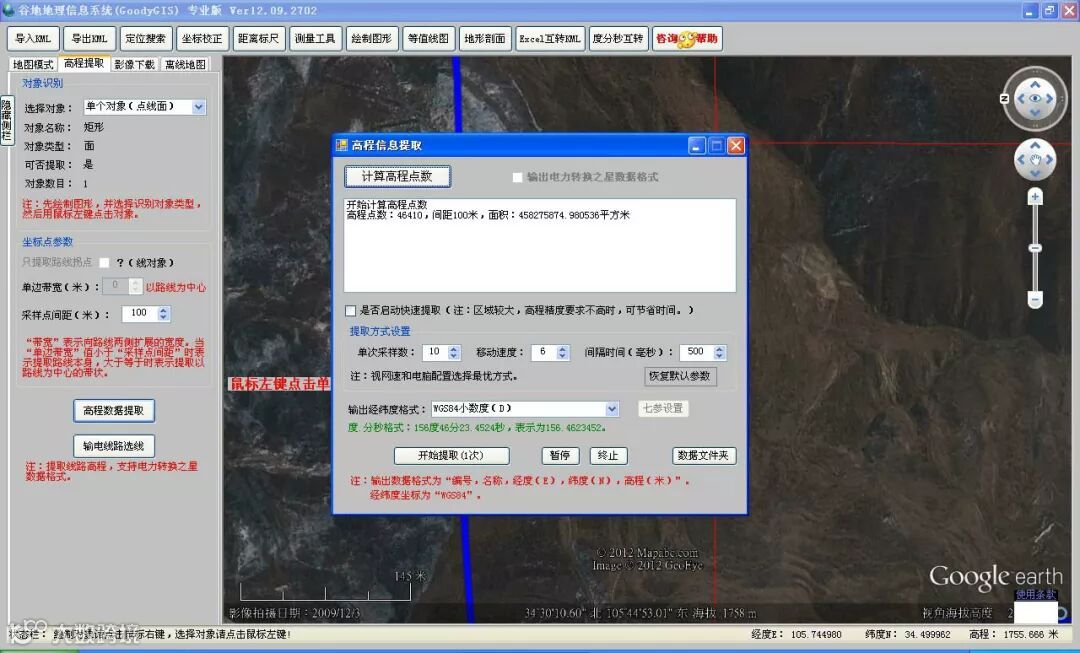Click the 移动速度 spinner arrows
This screenshot has height=653, width=1080.
point(563,352)
